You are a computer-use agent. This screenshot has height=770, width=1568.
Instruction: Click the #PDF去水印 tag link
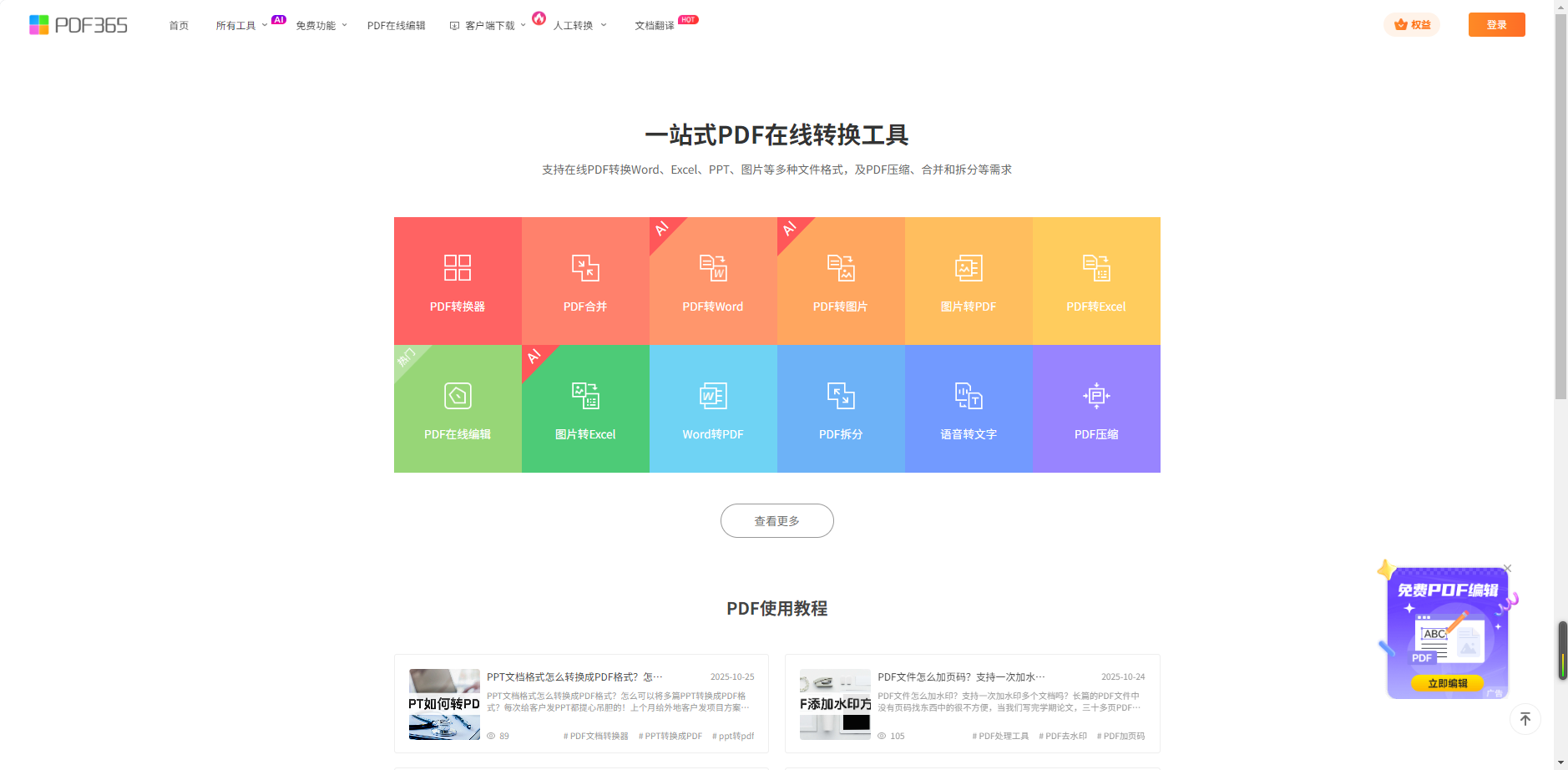[x=1062, y=737]
